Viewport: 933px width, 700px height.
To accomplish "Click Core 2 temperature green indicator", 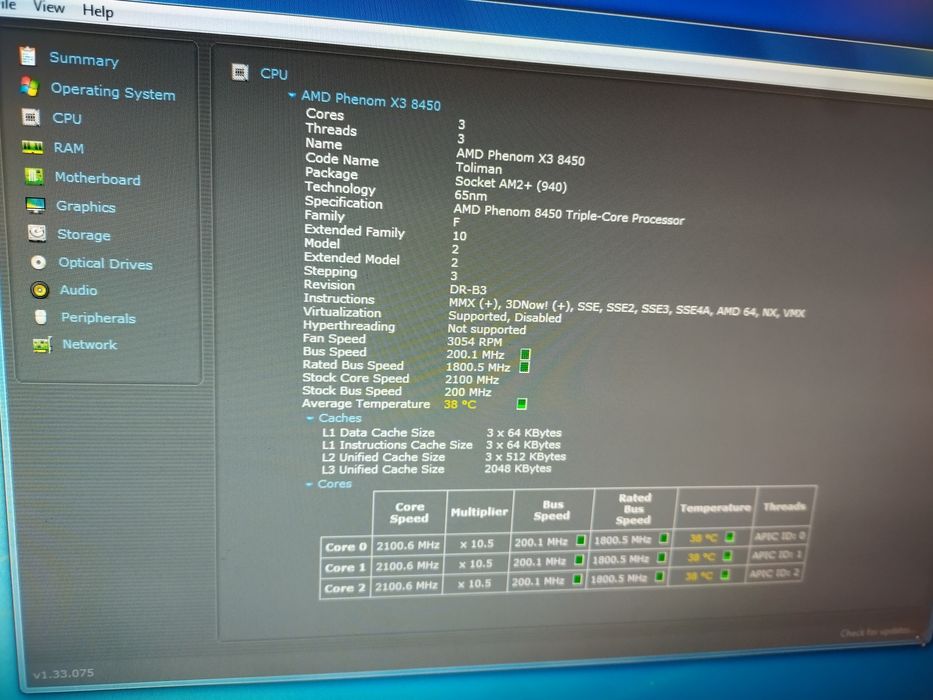I will [x=725, y=574].
